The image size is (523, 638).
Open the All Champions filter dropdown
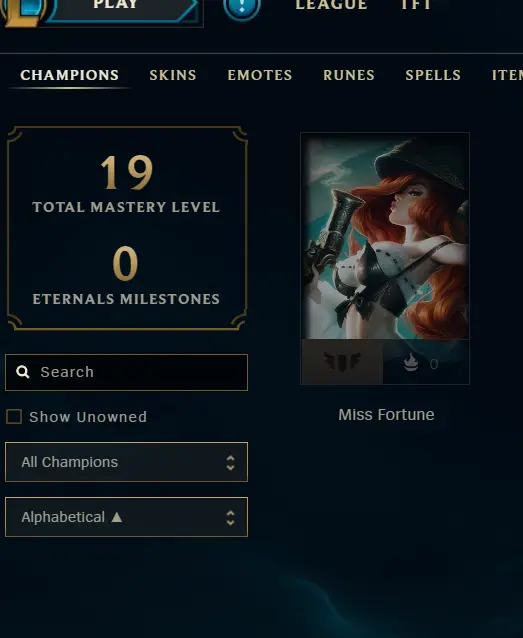coord(126,462)
